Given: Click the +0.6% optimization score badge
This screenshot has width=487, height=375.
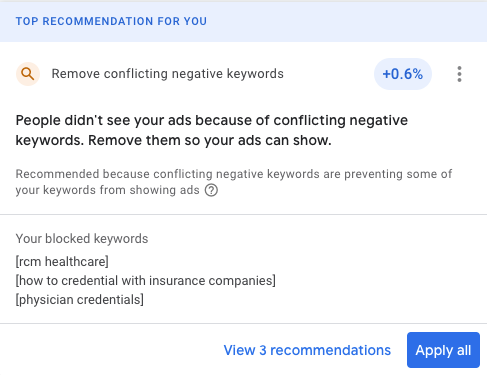Looking at the screenshot, I should pyautogui.click(x=403, y=74).
